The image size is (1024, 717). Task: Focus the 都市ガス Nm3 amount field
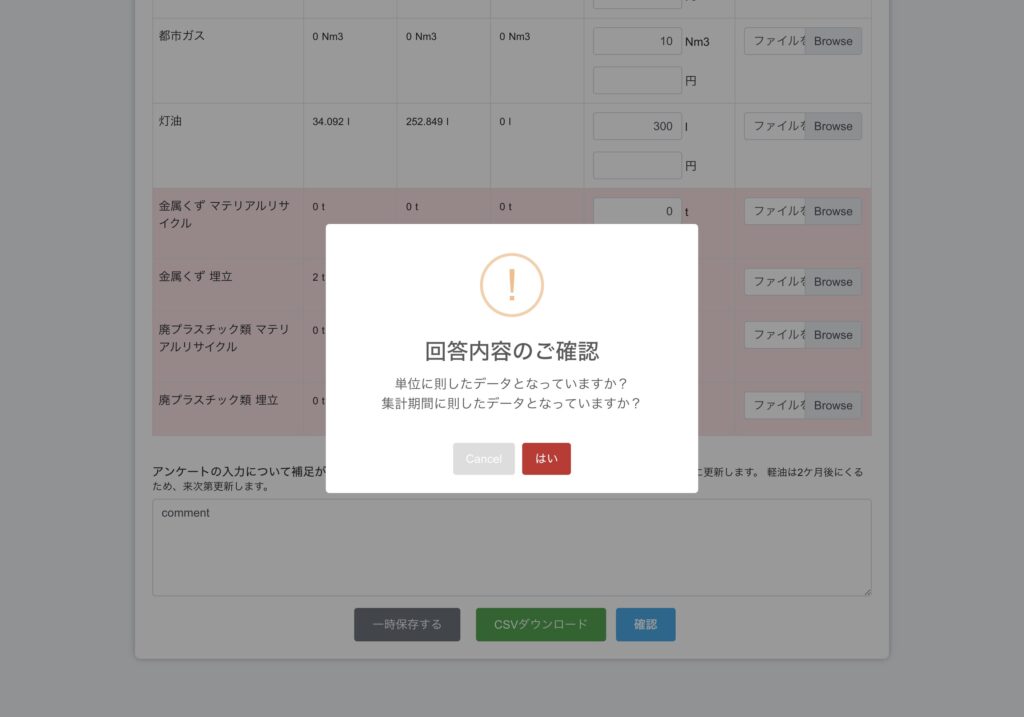pyautogui.click(x=637, y=41)
